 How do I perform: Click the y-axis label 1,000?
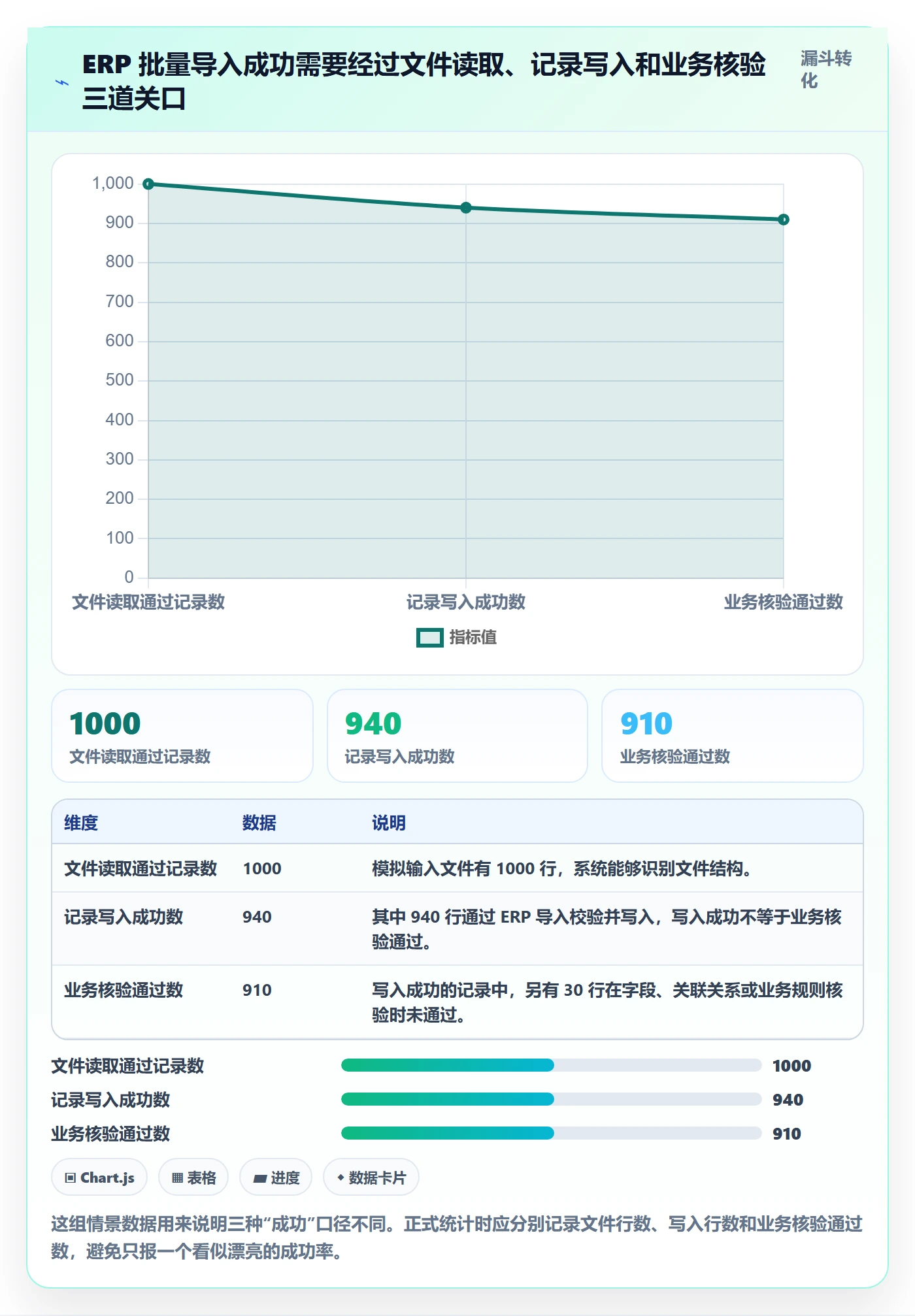pos(113,183)
